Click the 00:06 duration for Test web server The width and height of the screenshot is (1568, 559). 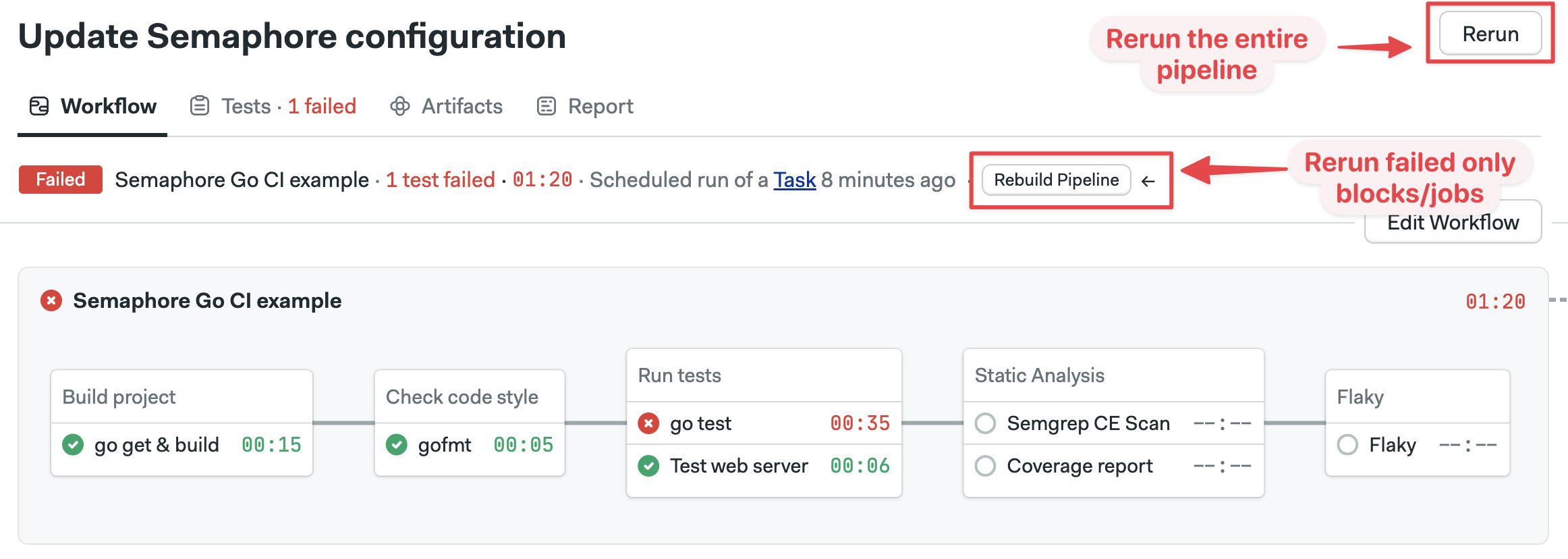click(860, 466)
